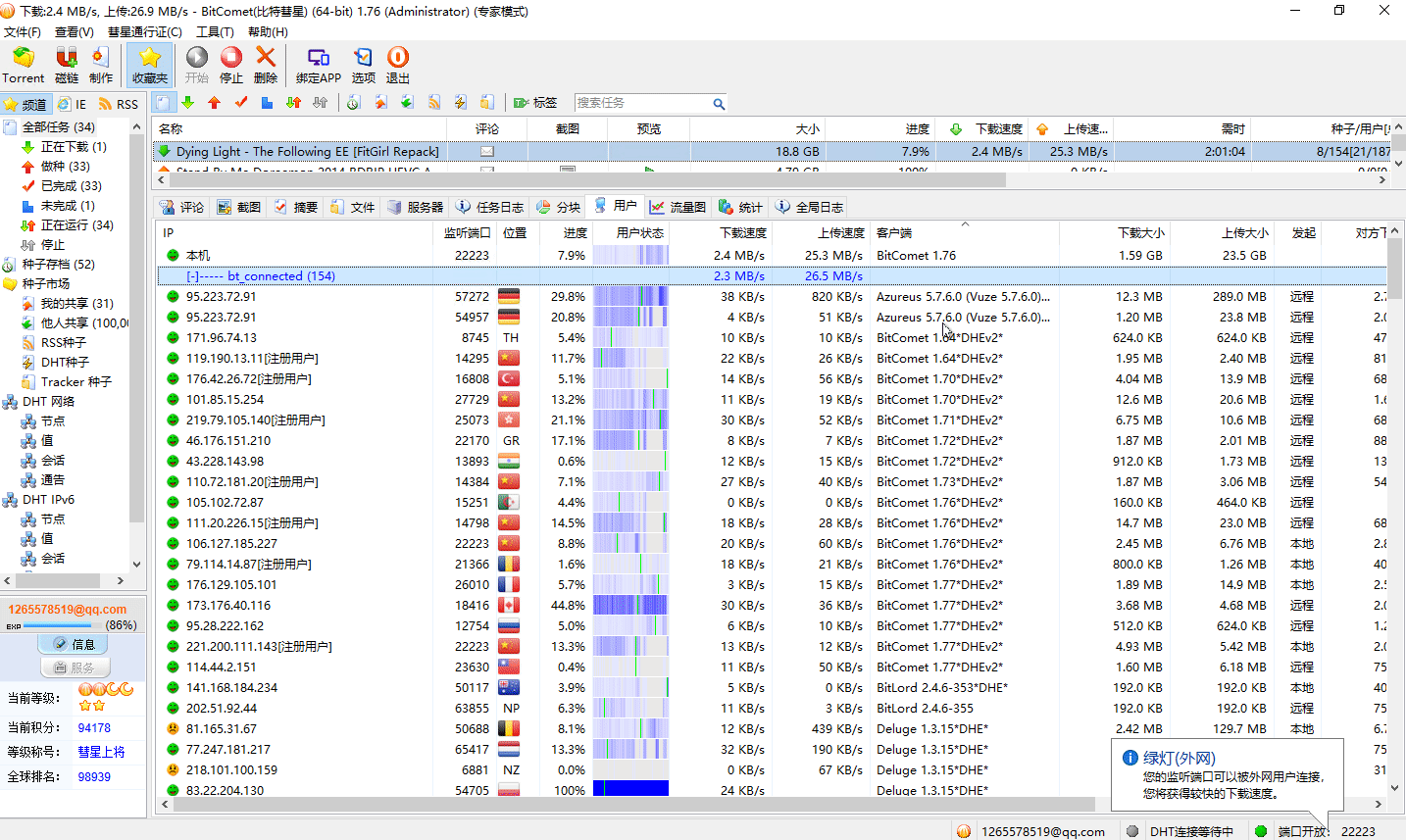Open the 评论 comments detail tab
This screenshot has width=1406, height=840.
click(181, 207)
